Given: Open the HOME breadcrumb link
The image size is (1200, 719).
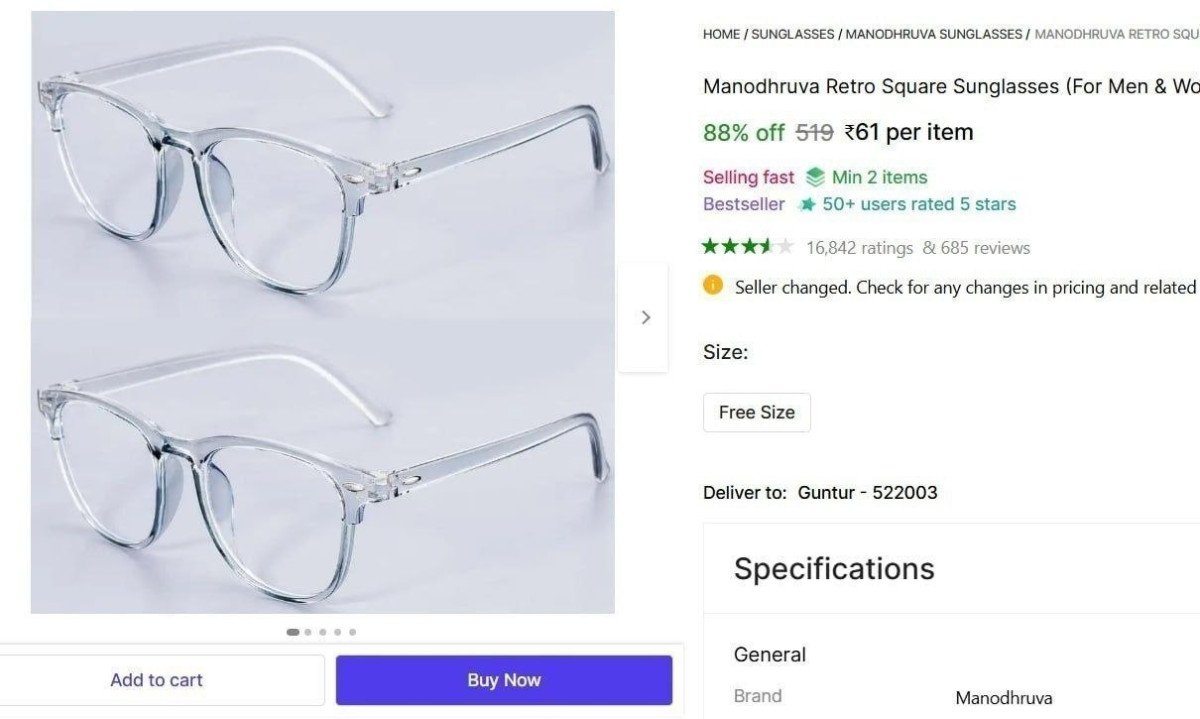Looking at the screenshot, I should pyautogui.click(x=720, y=33).
